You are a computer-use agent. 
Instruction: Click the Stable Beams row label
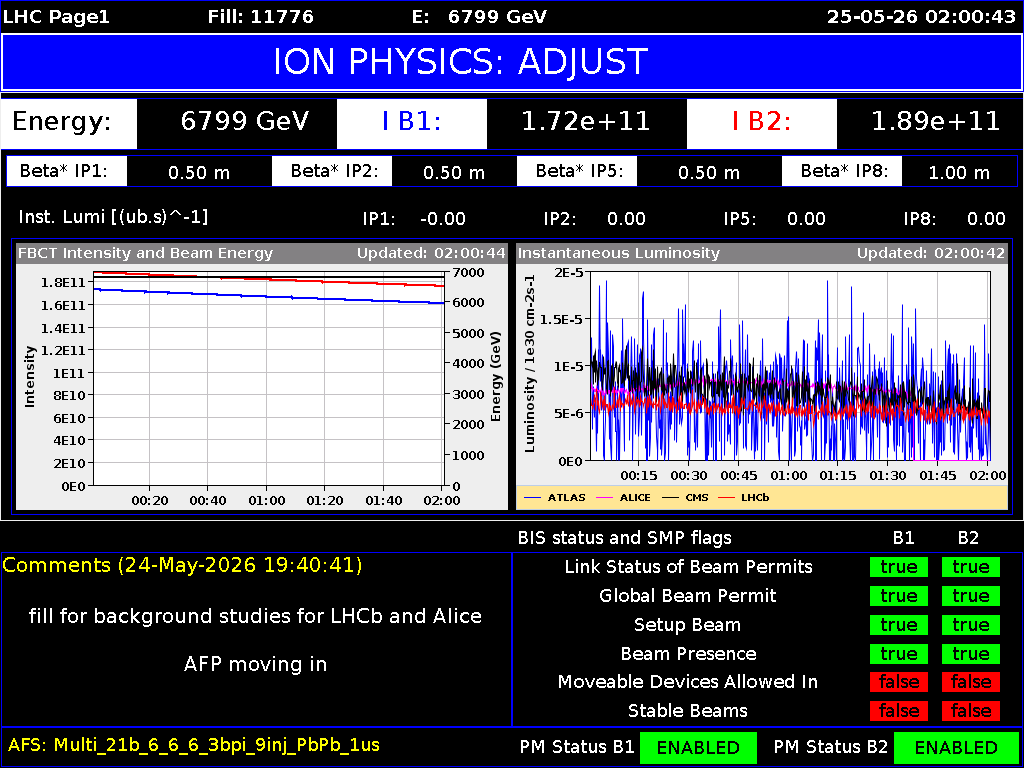coord(688,711)
